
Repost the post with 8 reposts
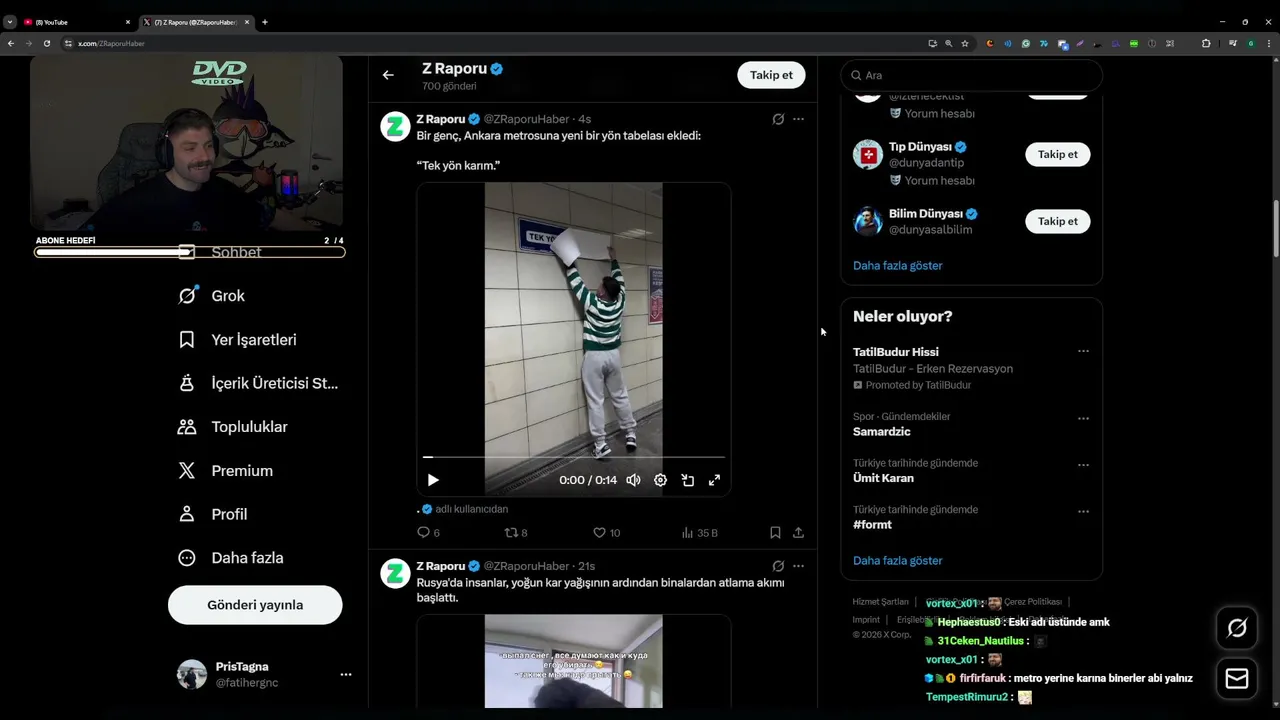515,533
